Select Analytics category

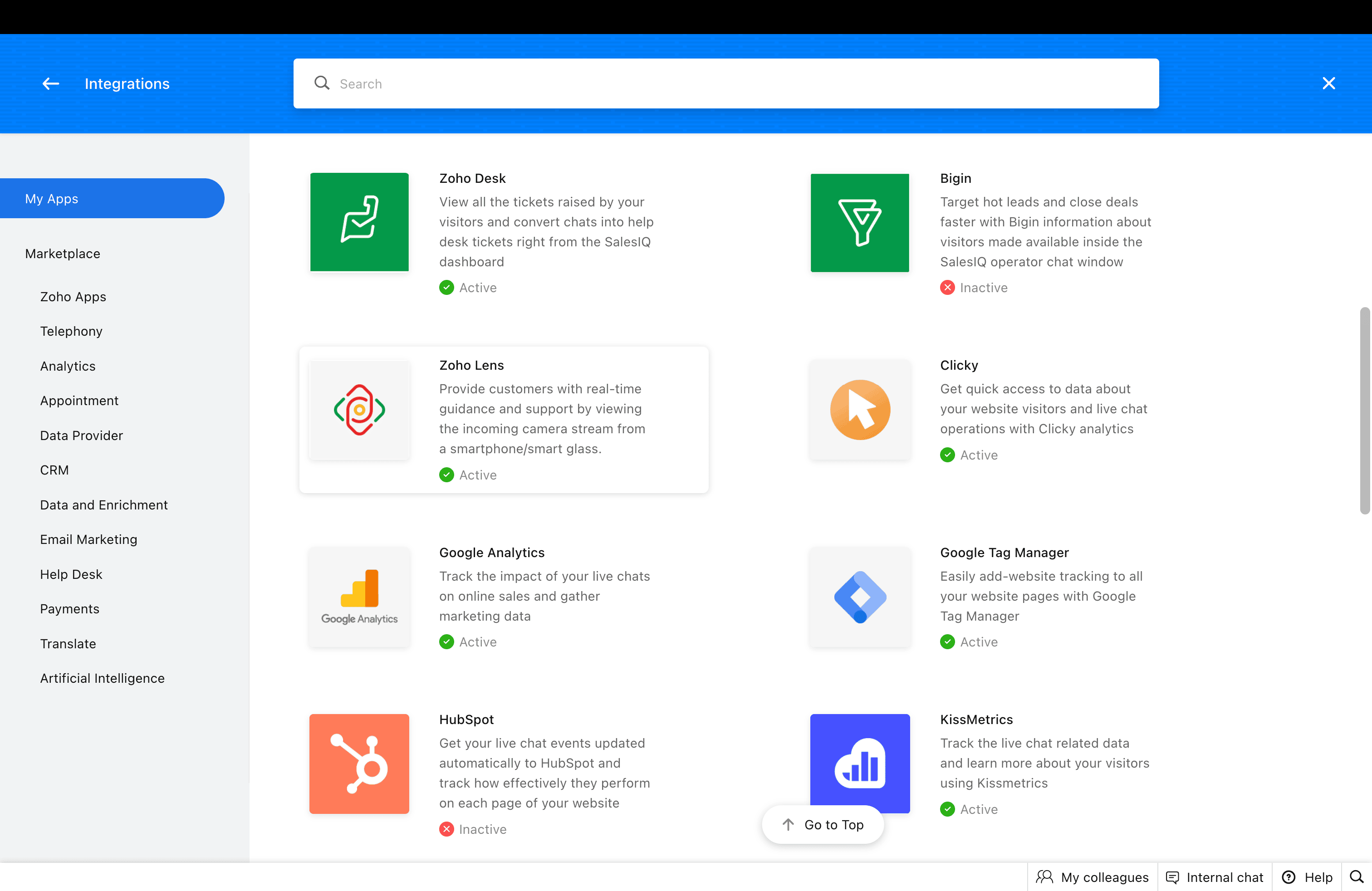[68, 366]
